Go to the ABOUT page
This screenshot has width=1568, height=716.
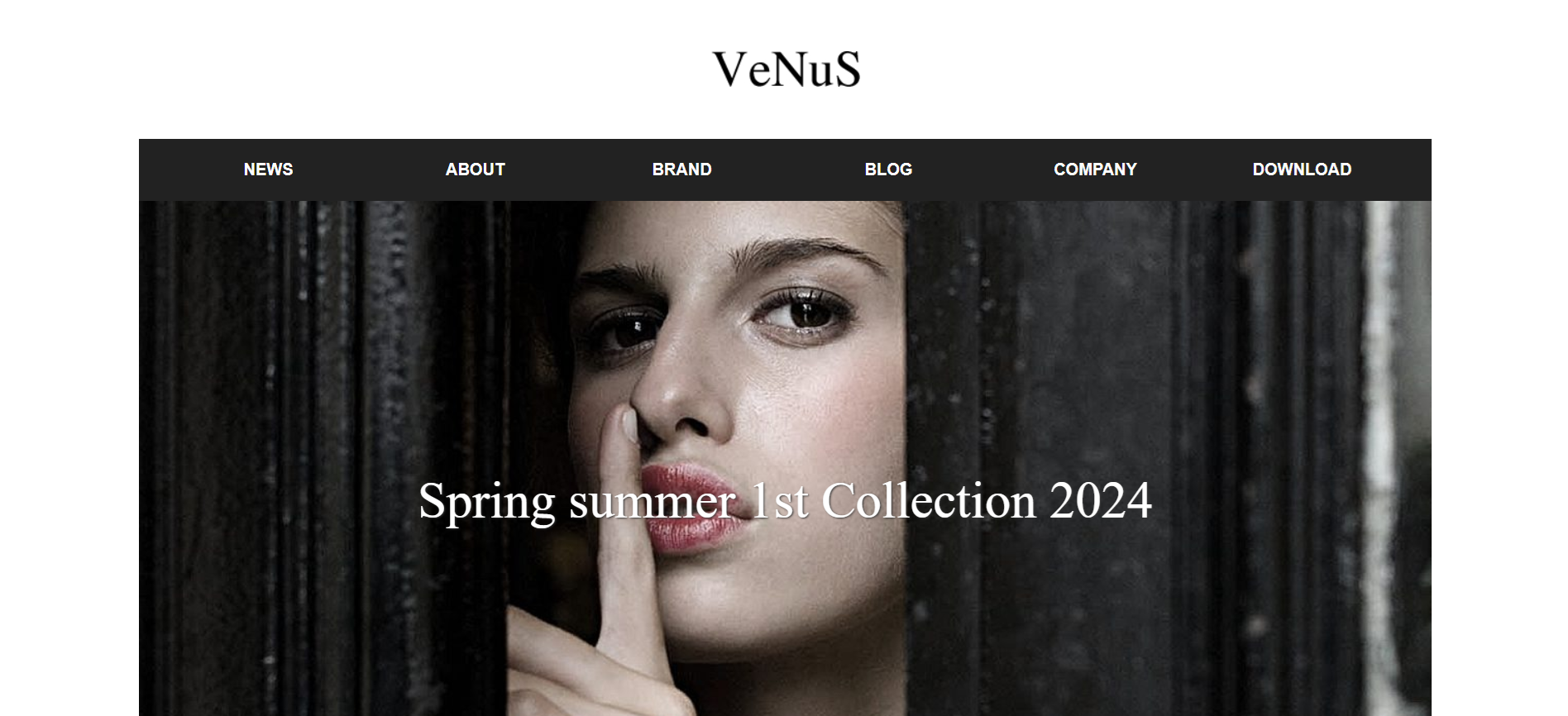pyautogui.click(x=475, y=169)
